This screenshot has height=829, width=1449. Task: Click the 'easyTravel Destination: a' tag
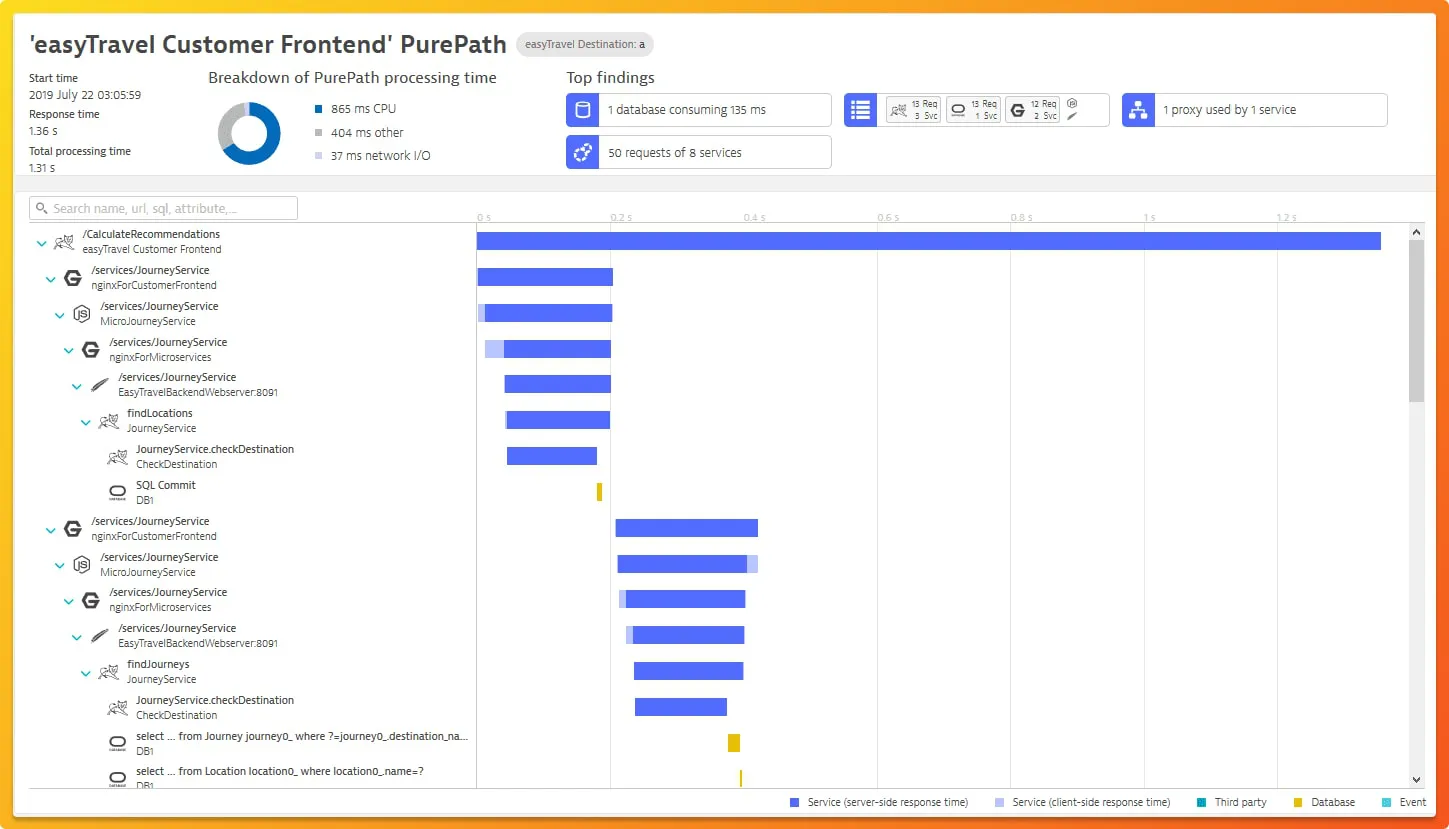point(585,44)
